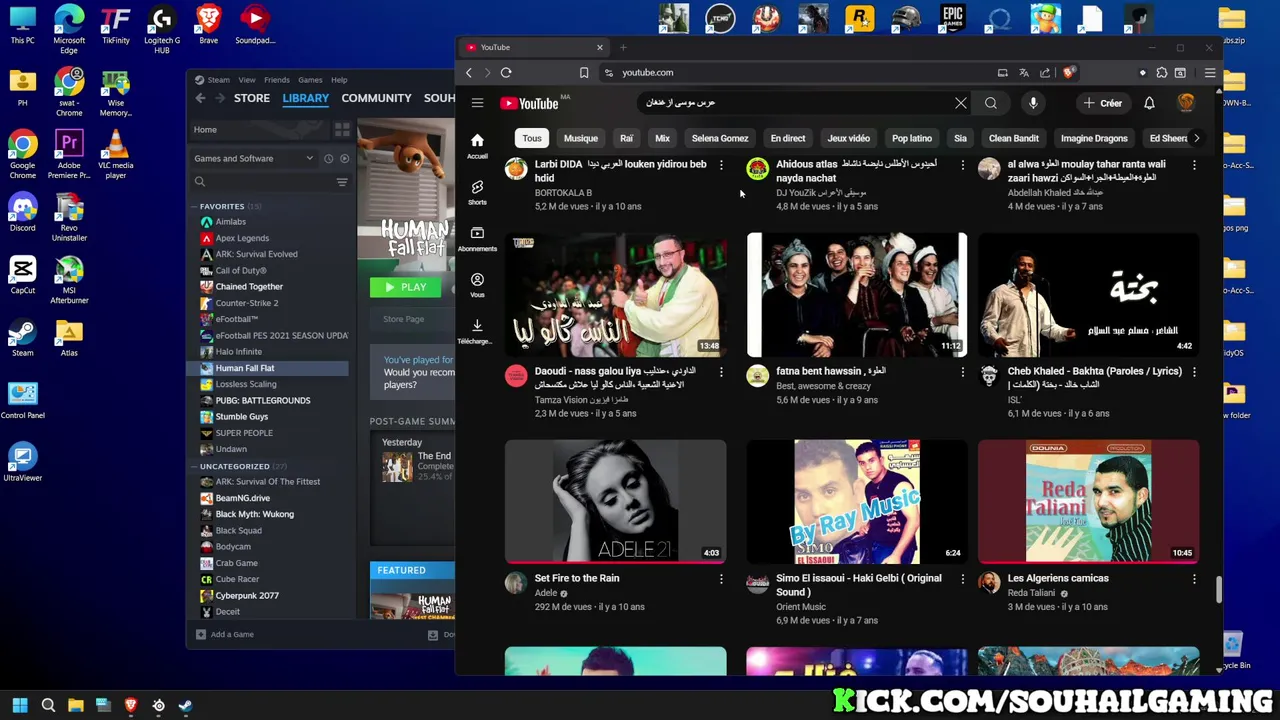This screenshot has width=1280, height=720.
Task: Select Black Myth: Wukong in Steam list
Action: (x=255, y=514)
